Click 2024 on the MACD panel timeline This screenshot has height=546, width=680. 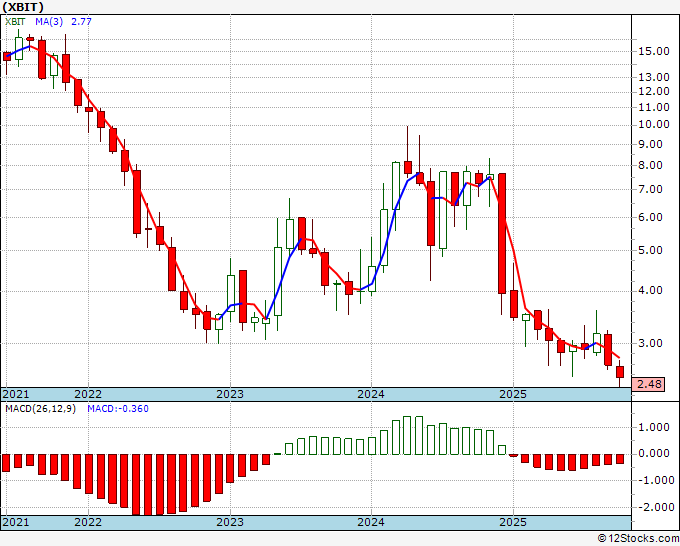[x=371, y=522]
